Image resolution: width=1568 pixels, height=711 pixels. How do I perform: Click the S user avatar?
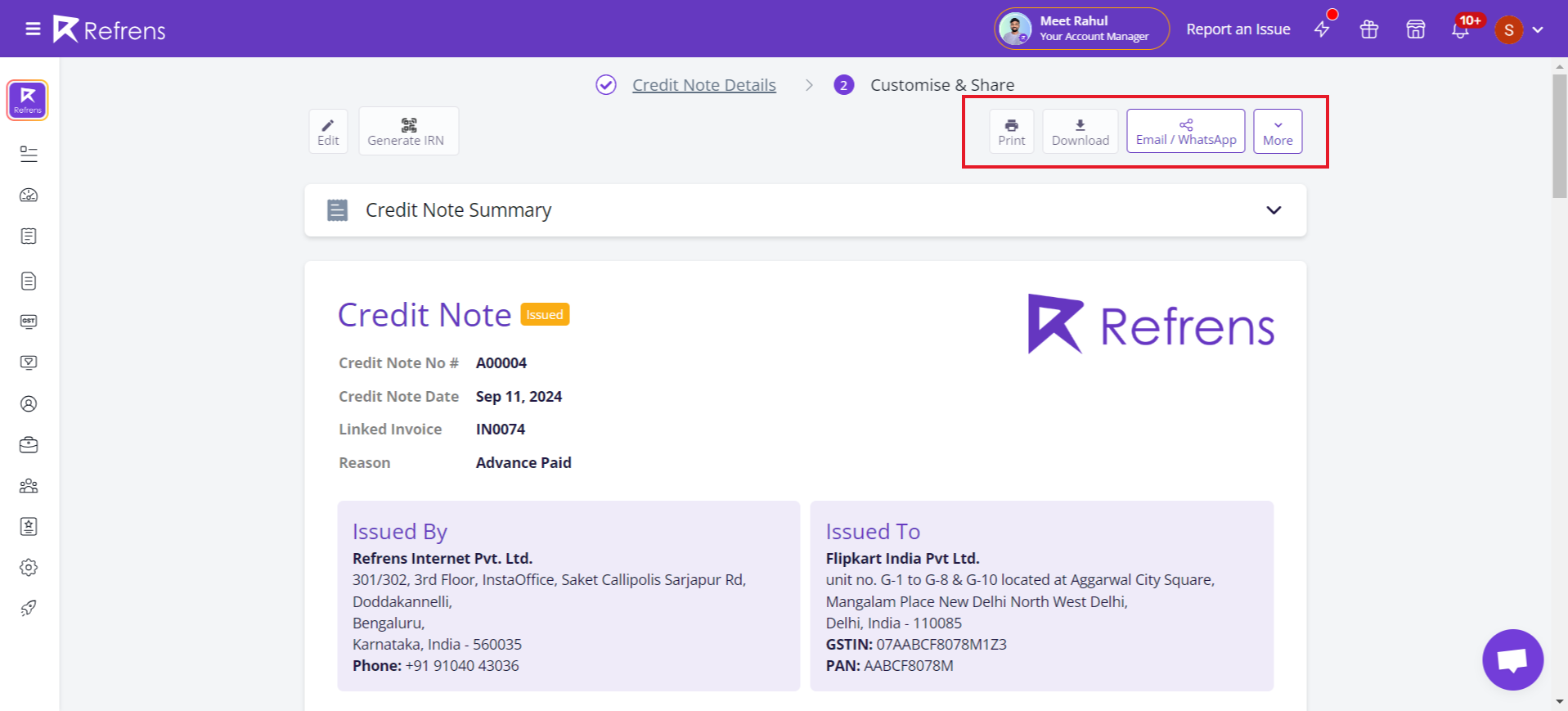click(1509, 30)
